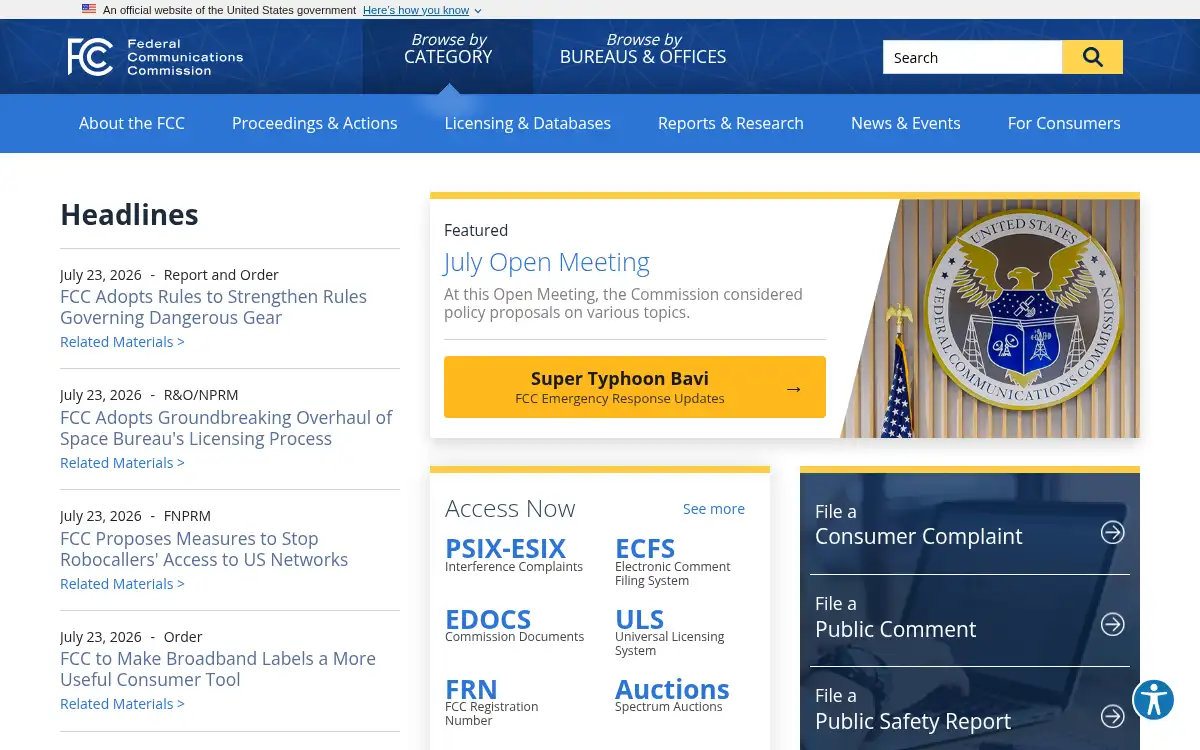This screenshot has height=750, width=1200.
Task: Open EDOCS Commission Documents
Action: tap(515, 624)
